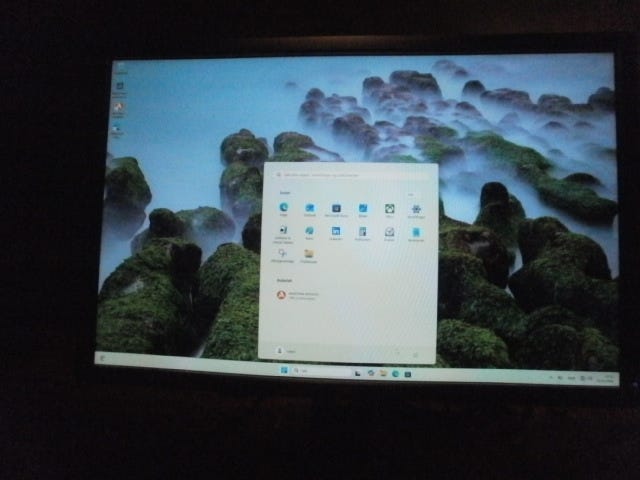The width and height of the screenshot is (640, 480).
Task: Open the recommended item with orange icon
Action: pyautogui.click(x=298, y=295)
